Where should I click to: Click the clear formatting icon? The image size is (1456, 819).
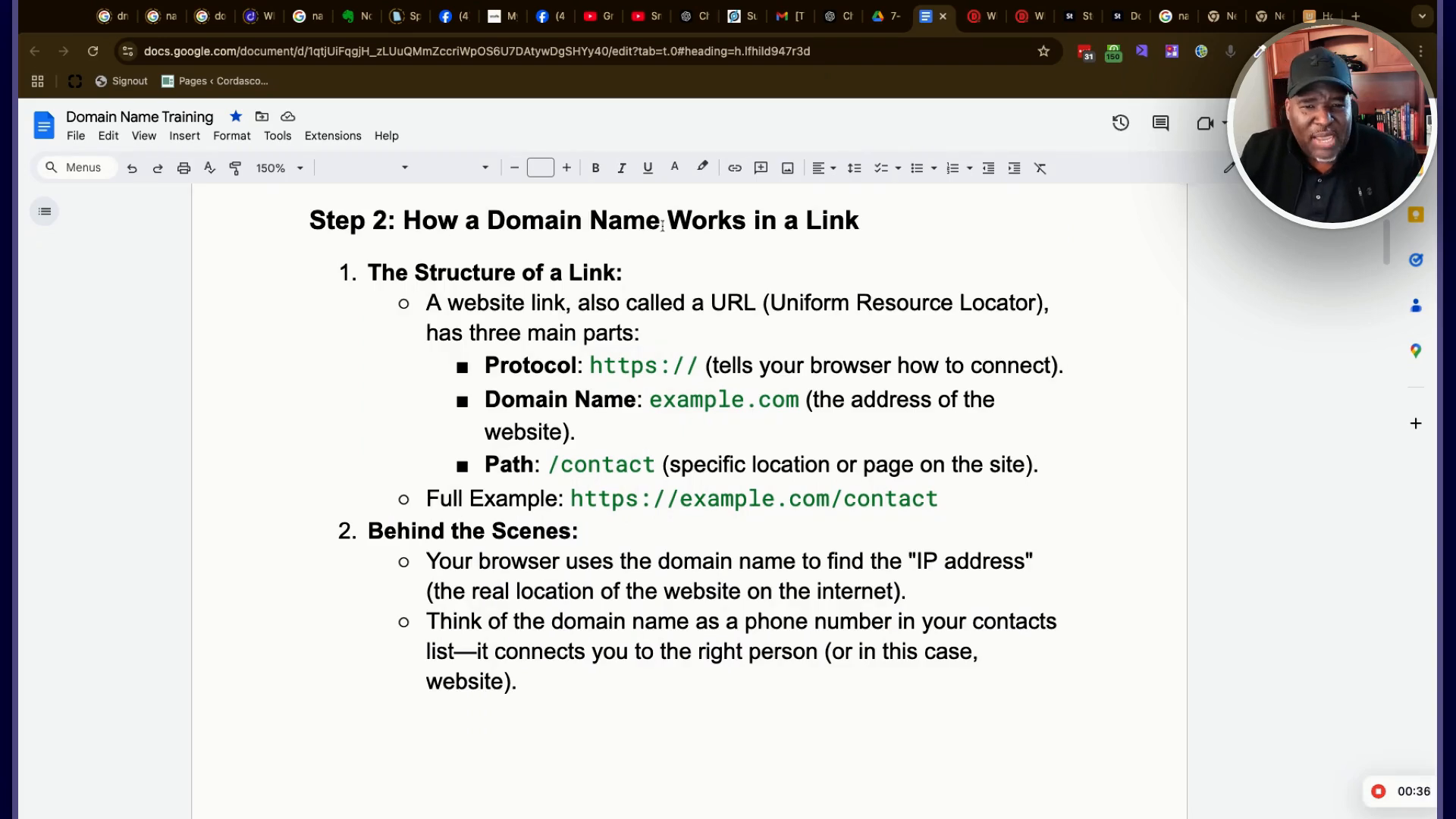coord(1040,168)
